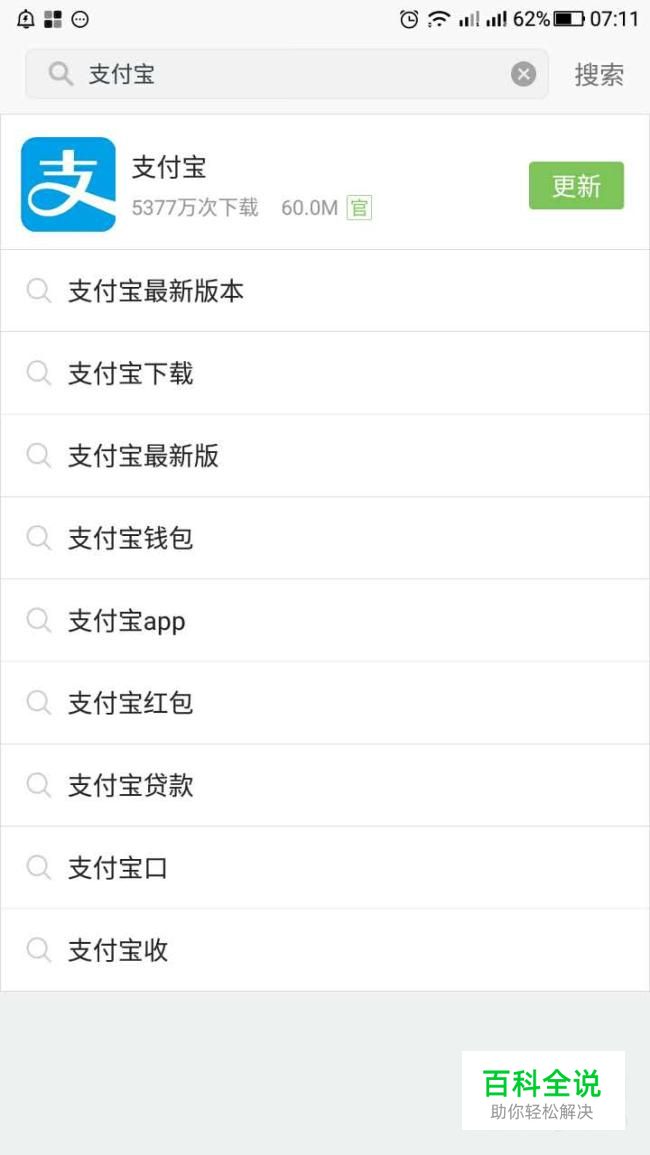Tap the battery indicator icon
This screenshot has height=1155, width=650.
pos(569,19)
